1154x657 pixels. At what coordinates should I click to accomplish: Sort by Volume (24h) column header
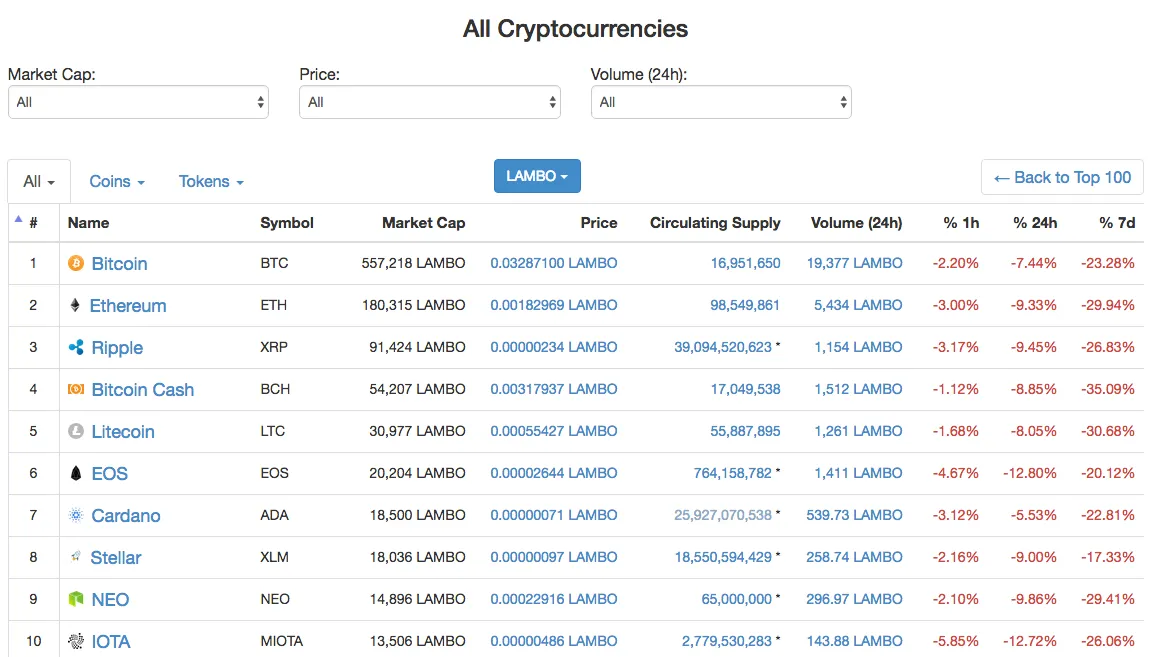coord(856,223)
